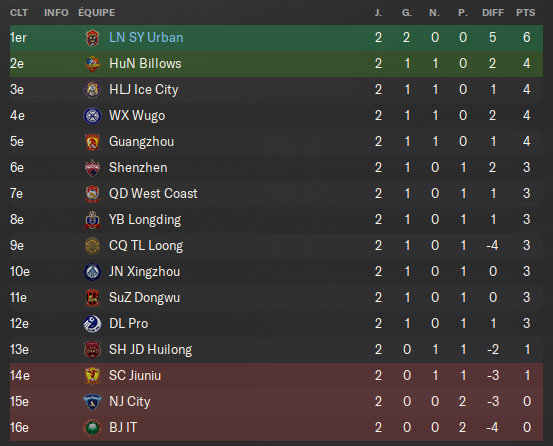Screen dimensions: 553x446
Task: Click the WX Wugo round crest
Action: [x=92, y=116]
